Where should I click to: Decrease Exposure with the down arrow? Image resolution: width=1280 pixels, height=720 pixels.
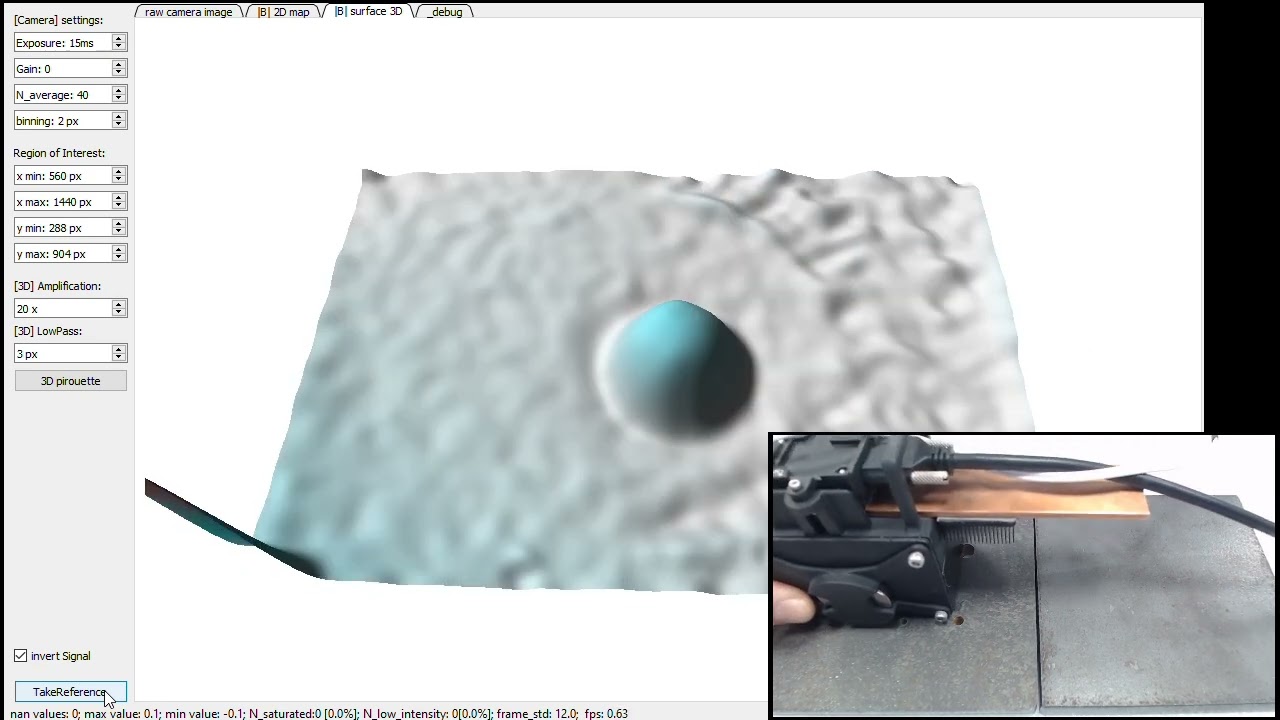[119, 47]
